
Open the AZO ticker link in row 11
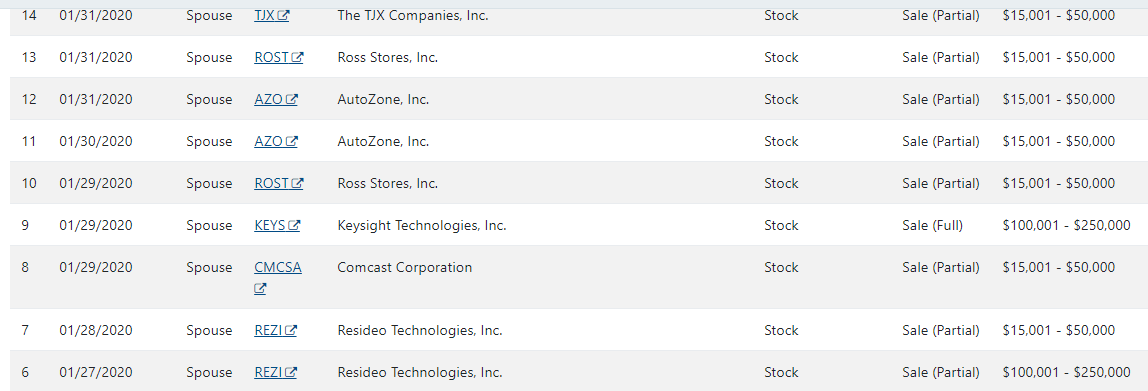coord(275,141)
